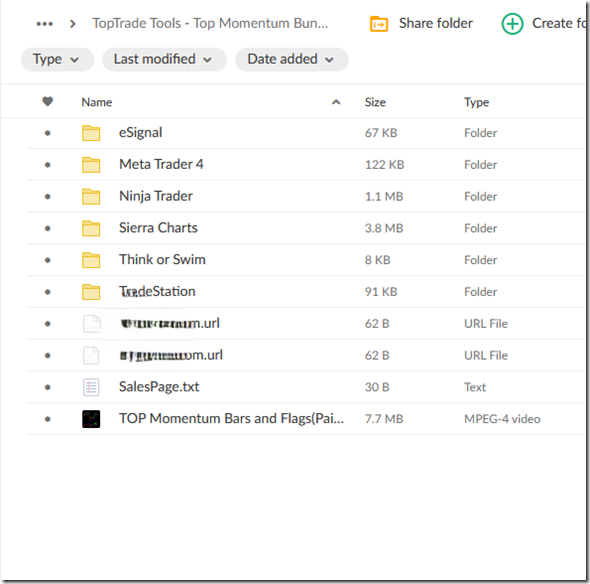Click the 8 KB size value
Viewport: 590px width, 584px height.
(x=377, y=260)
